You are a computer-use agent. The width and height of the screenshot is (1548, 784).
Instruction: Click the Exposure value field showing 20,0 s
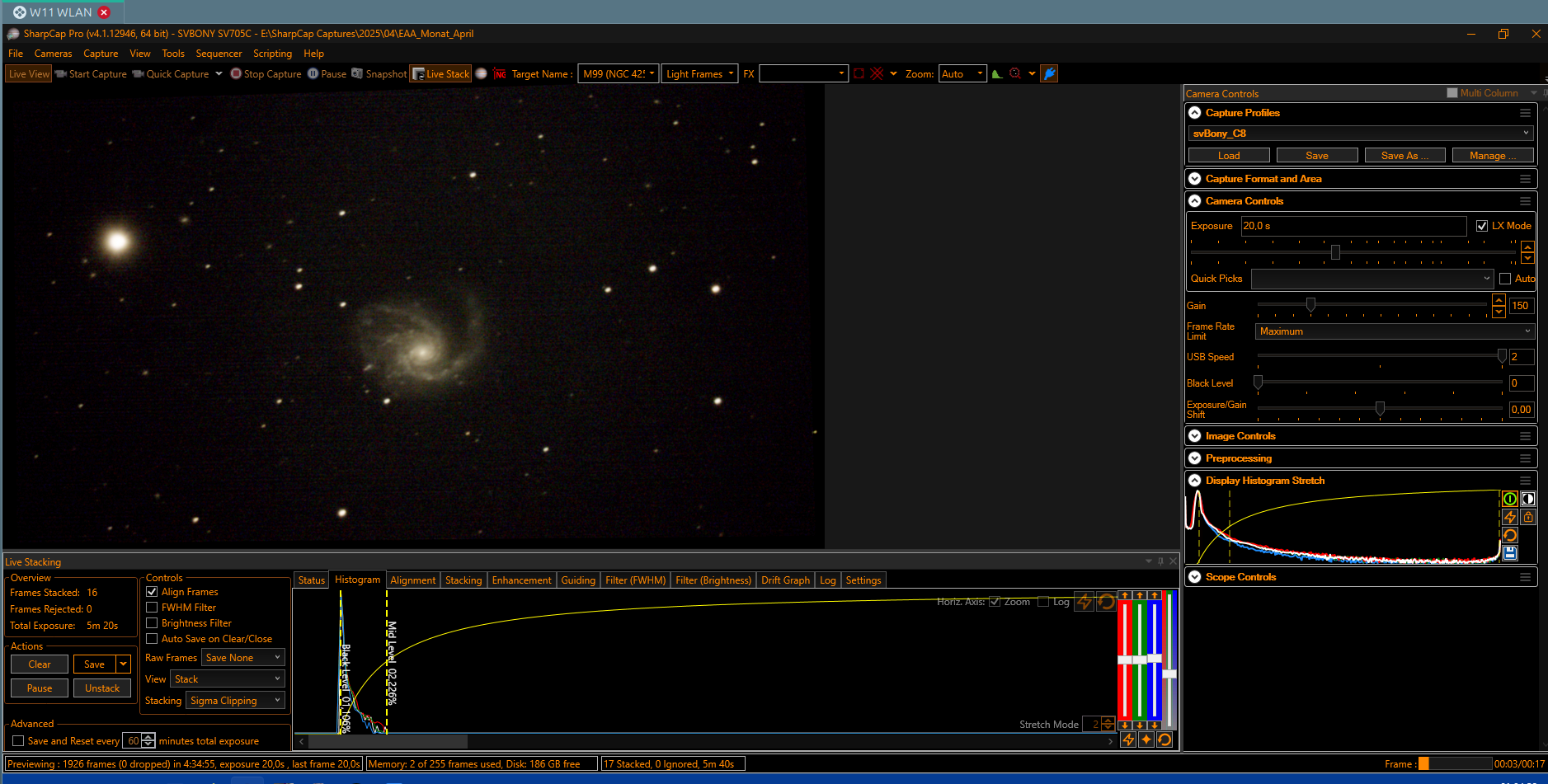pyautogui.click(x=1353, y=226)
